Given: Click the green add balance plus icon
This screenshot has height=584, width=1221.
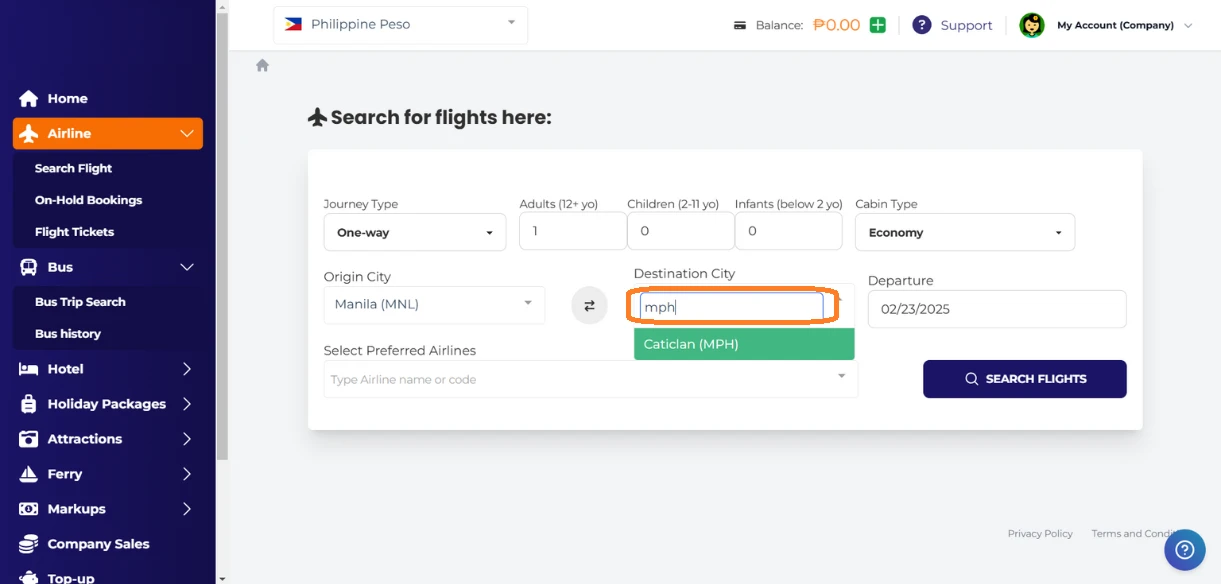Looking at the screenshot, I should pyautogui.click(x=877, y=25).
